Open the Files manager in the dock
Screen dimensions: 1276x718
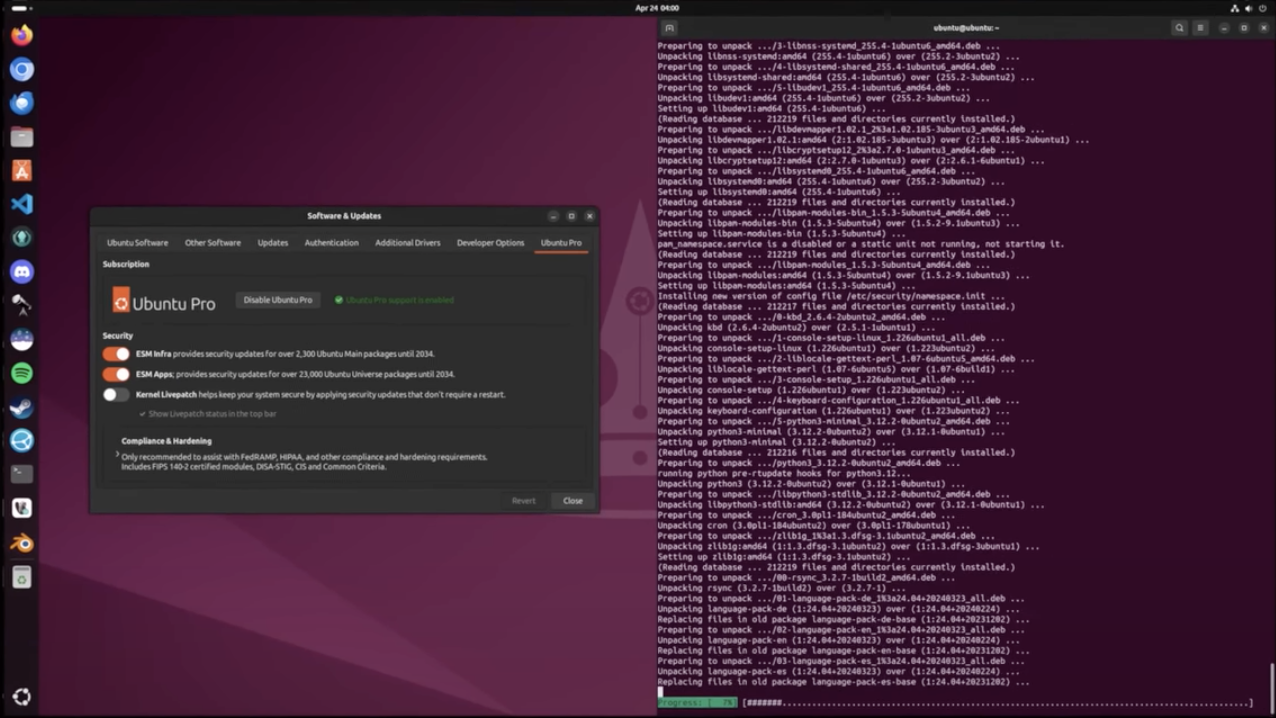click(22, 137)
